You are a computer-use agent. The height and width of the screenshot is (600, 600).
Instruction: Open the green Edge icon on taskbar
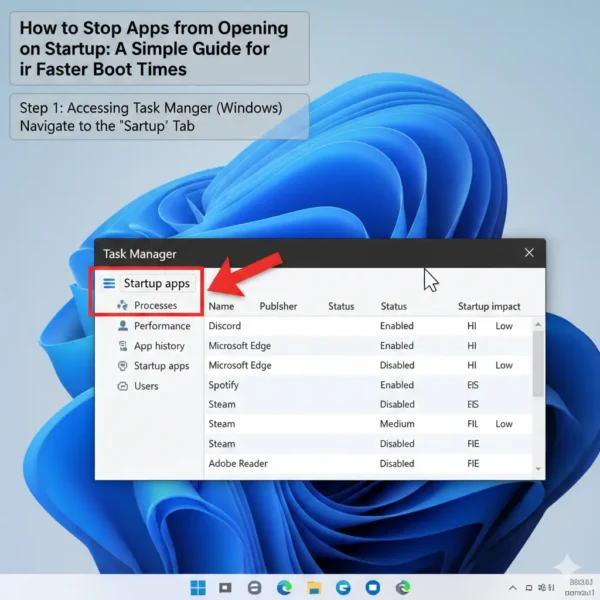pos(403,587)
